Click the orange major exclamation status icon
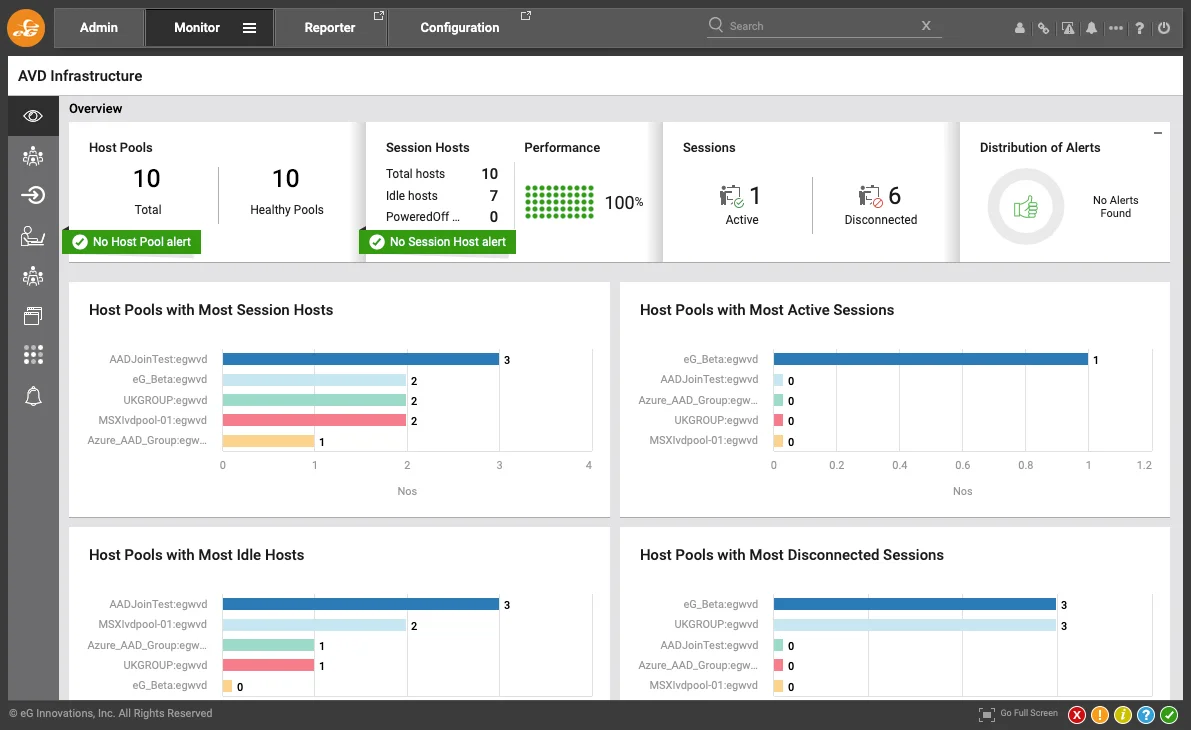The image size is (1191, 730). click(x=1099, y=715)
